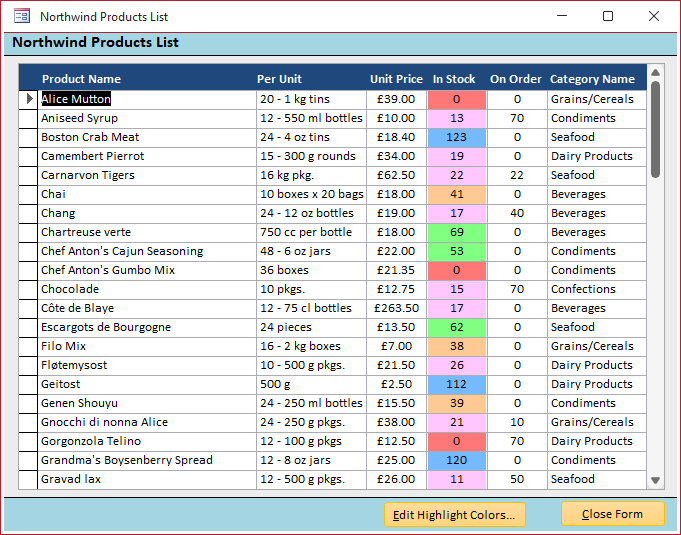Click Genen Shouyu product name
The height and width of the screenshot is (535, 681).
coord(147,403)
